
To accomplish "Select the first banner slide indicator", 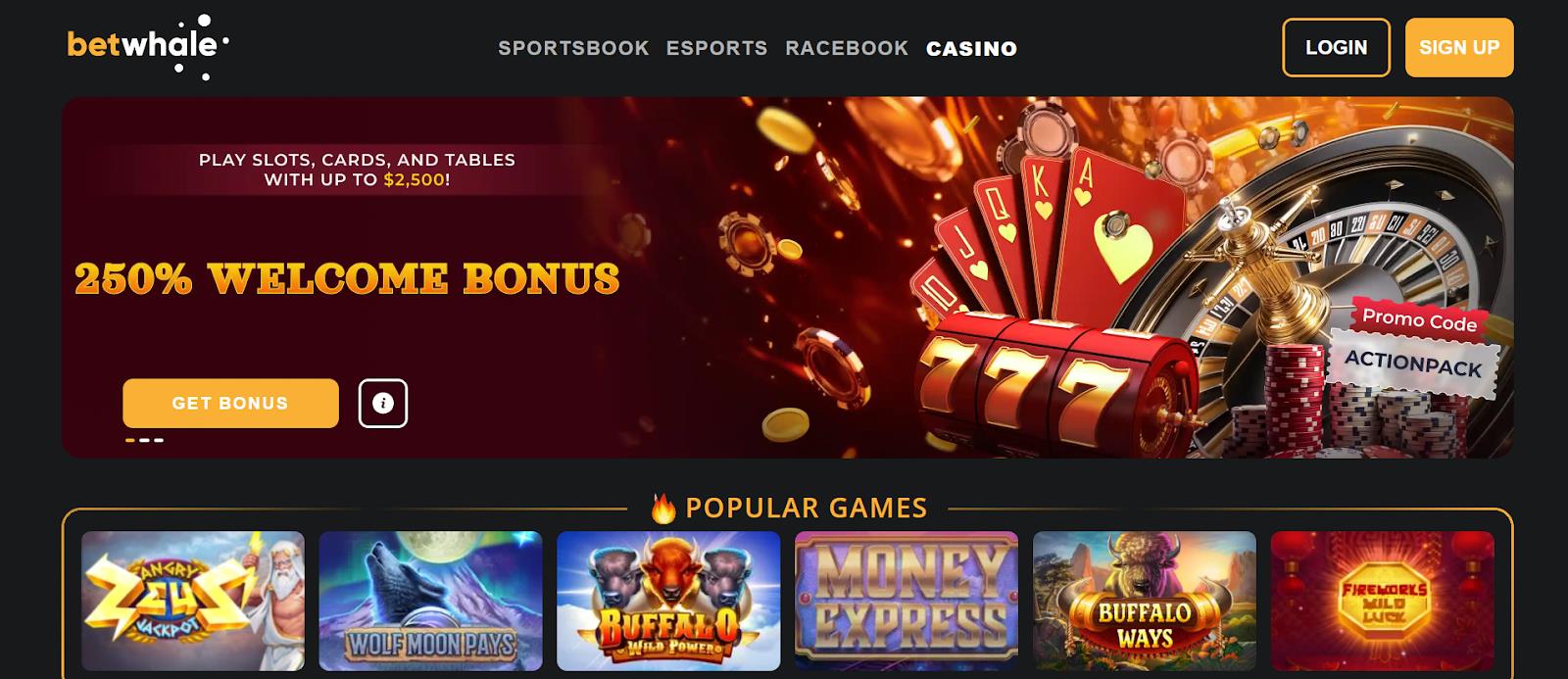I will coord(130,440).
